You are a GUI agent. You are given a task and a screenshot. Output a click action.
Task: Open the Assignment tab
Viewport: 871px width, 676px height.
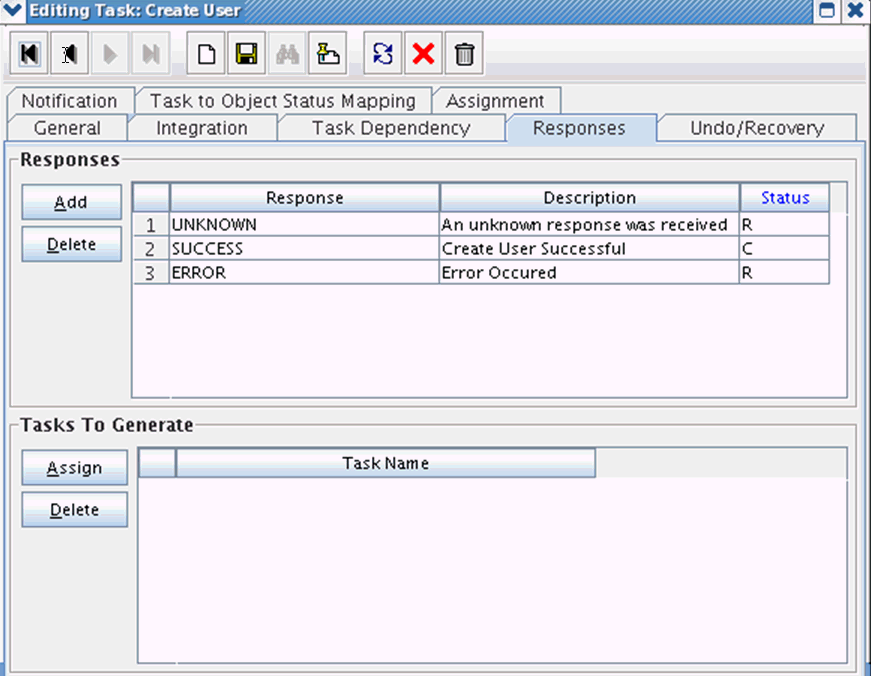click(495, 101)
